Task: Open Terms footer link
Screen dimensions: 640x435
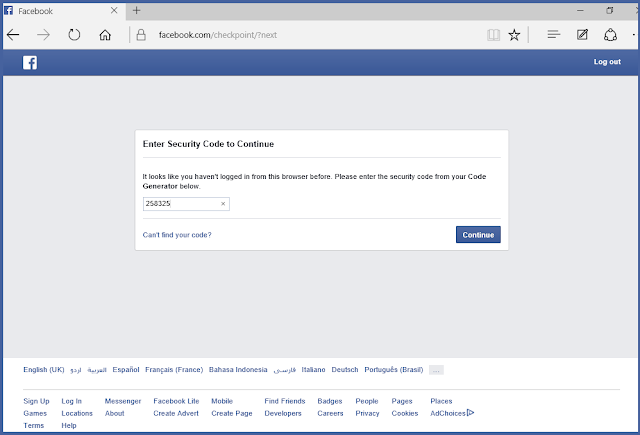Action: 33,426
